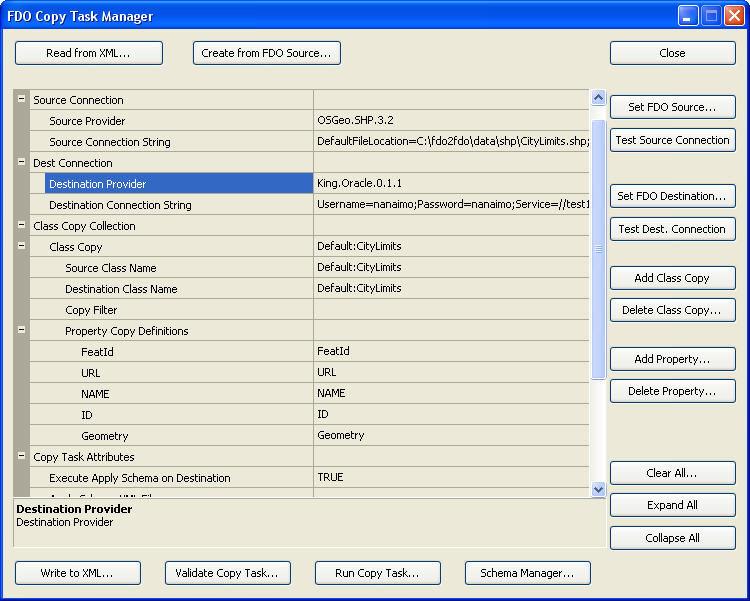Collapse the Property Copy Definitions node

coord(21,331)
